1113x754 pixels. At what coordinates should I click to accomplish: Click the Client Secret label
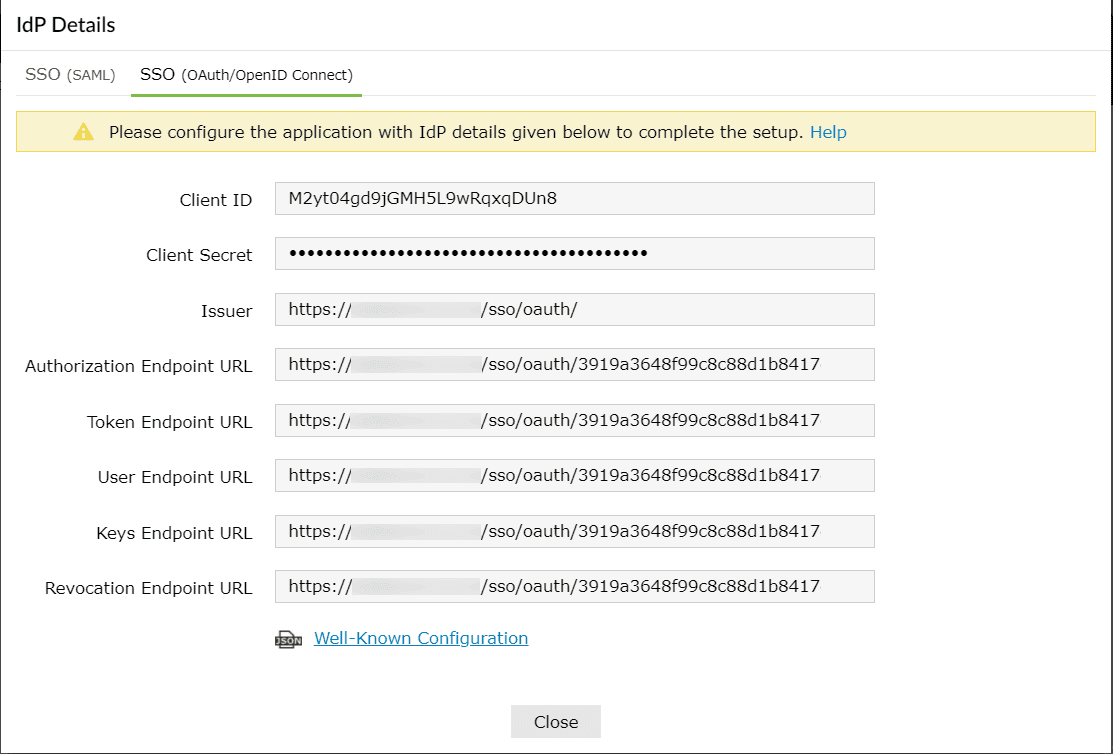198,254
